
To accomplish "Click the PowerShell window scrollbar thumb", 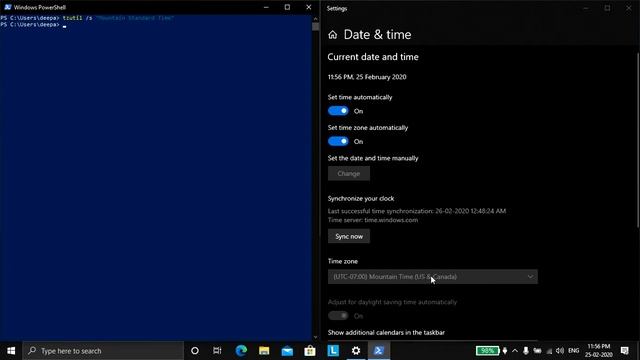I will [315, 27].
